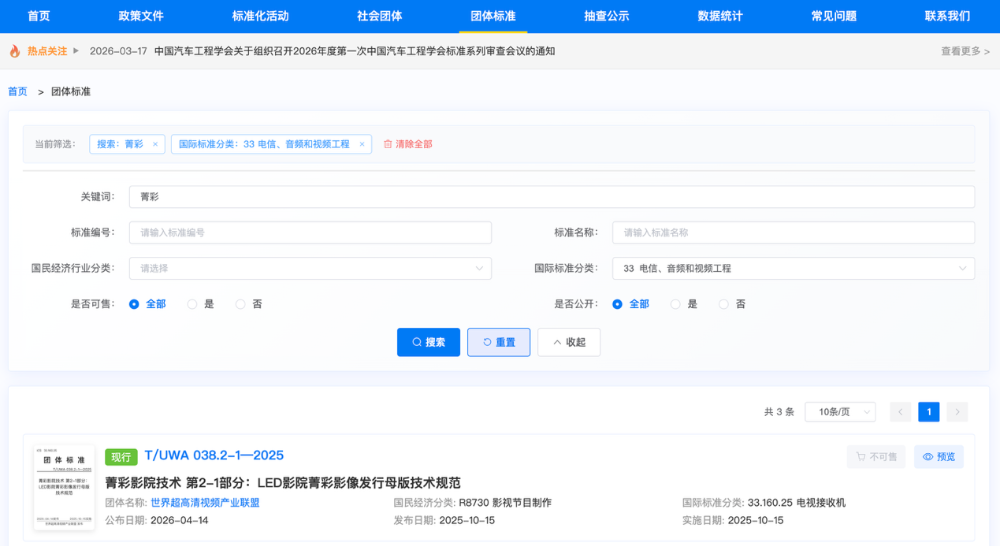Image resolution: width=1000 pixels, height=546 pixels.
Task: Click the 预览 eye button
Action: tap(938, 457)
